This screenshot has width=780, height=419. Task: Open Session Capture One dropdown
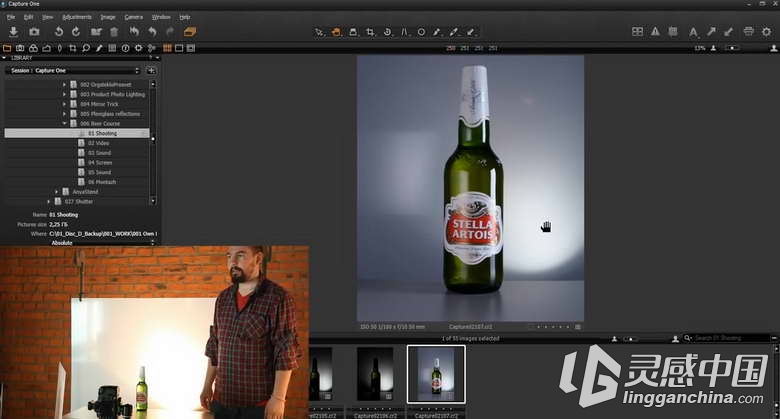pyautogui.click(x=74, y=71)
